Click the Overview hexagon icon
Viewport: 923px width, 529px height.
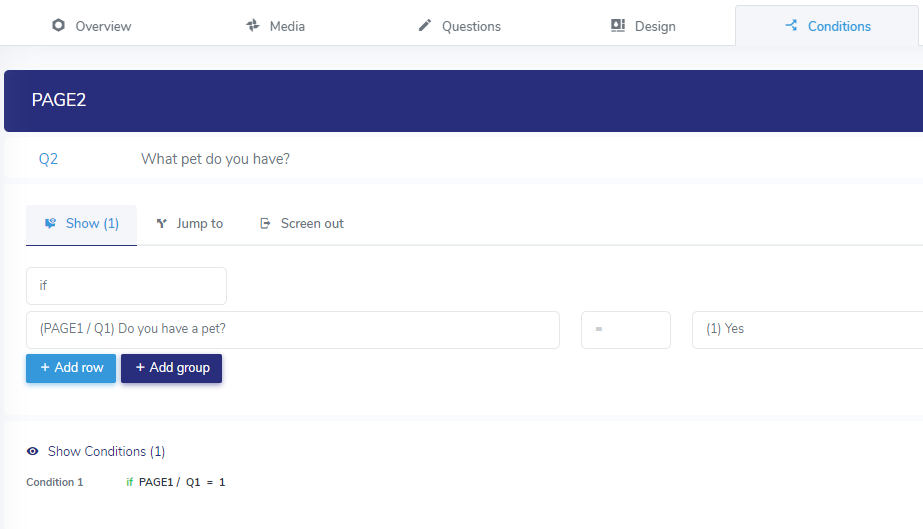(x=58, y=25)
